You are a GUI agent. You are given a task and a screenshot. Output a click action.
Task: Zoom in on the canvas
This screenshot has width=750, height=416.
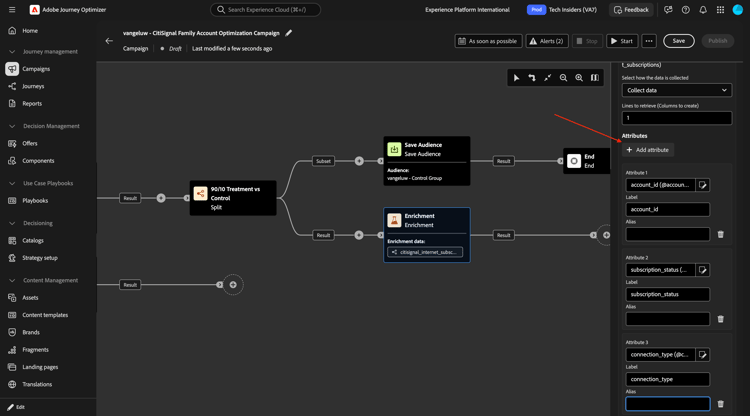point(579,77)
